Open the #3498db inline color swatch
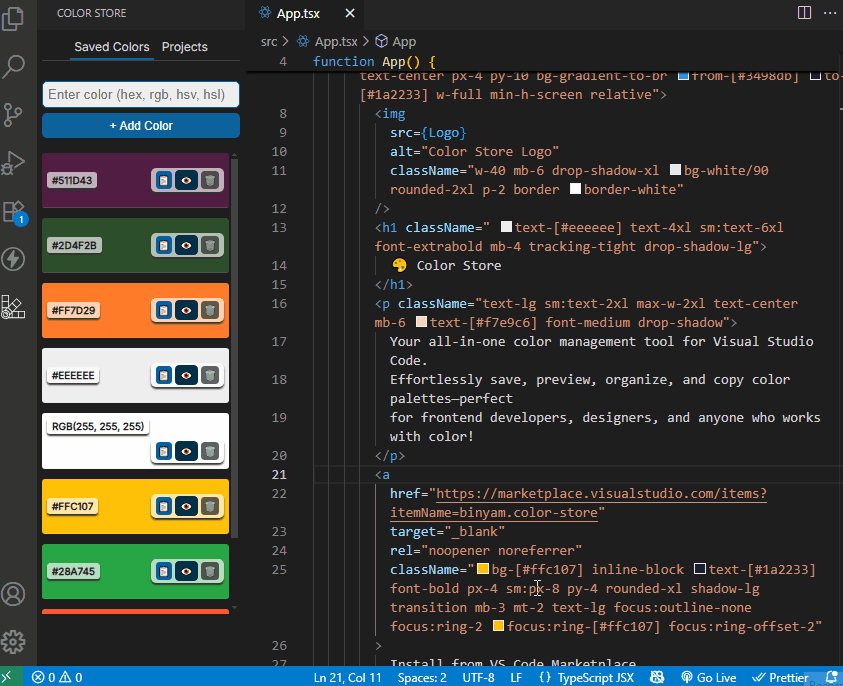Image resolution: width=843 pixels, height=686 pixels. [x=683, y=76]
